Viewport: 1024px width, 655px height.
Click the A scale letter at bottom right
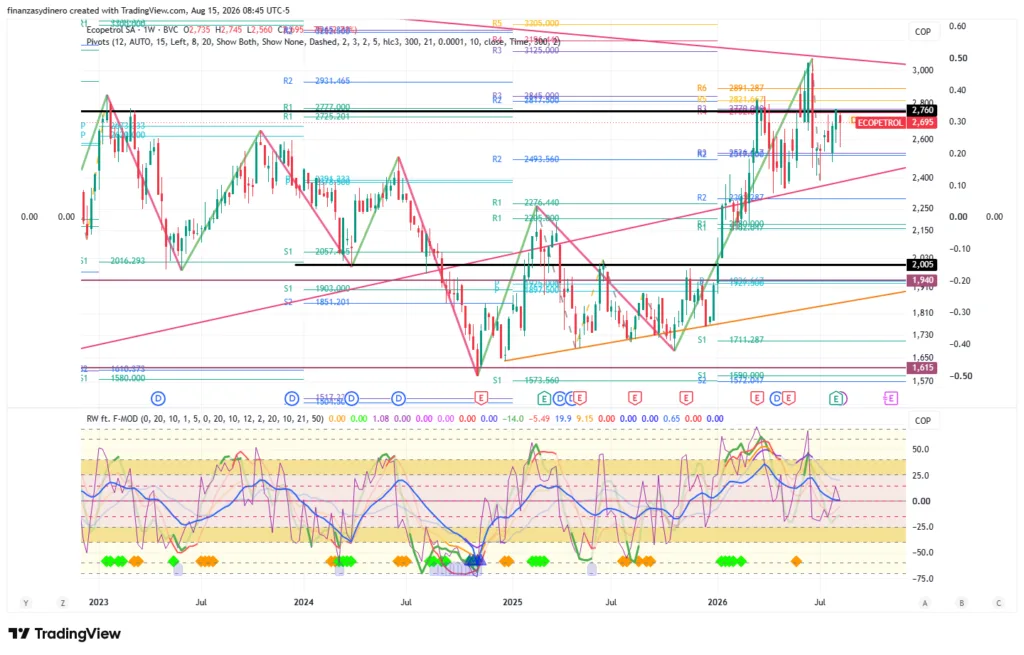pyautogui.click(x=925, y=603)
